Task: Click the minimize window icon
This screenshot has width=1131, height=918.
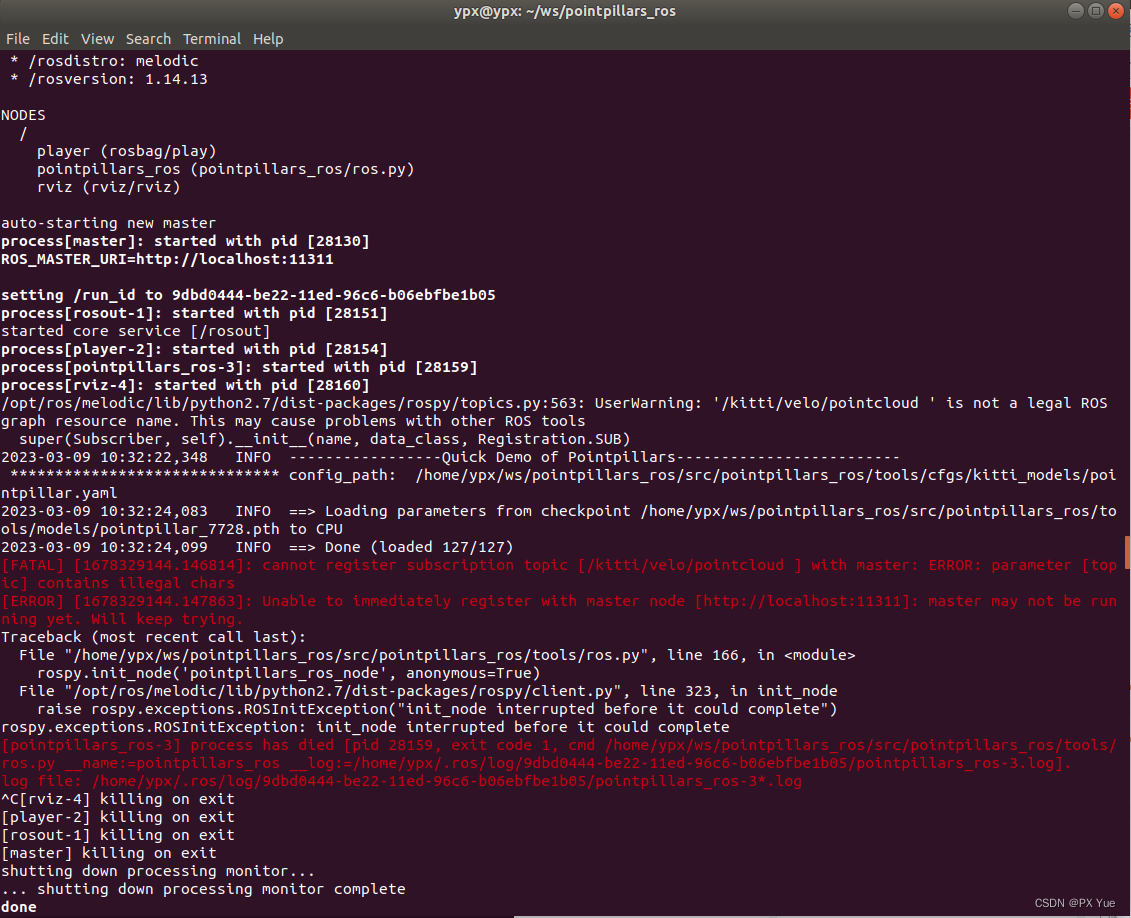Action: tap(1075, 11)
